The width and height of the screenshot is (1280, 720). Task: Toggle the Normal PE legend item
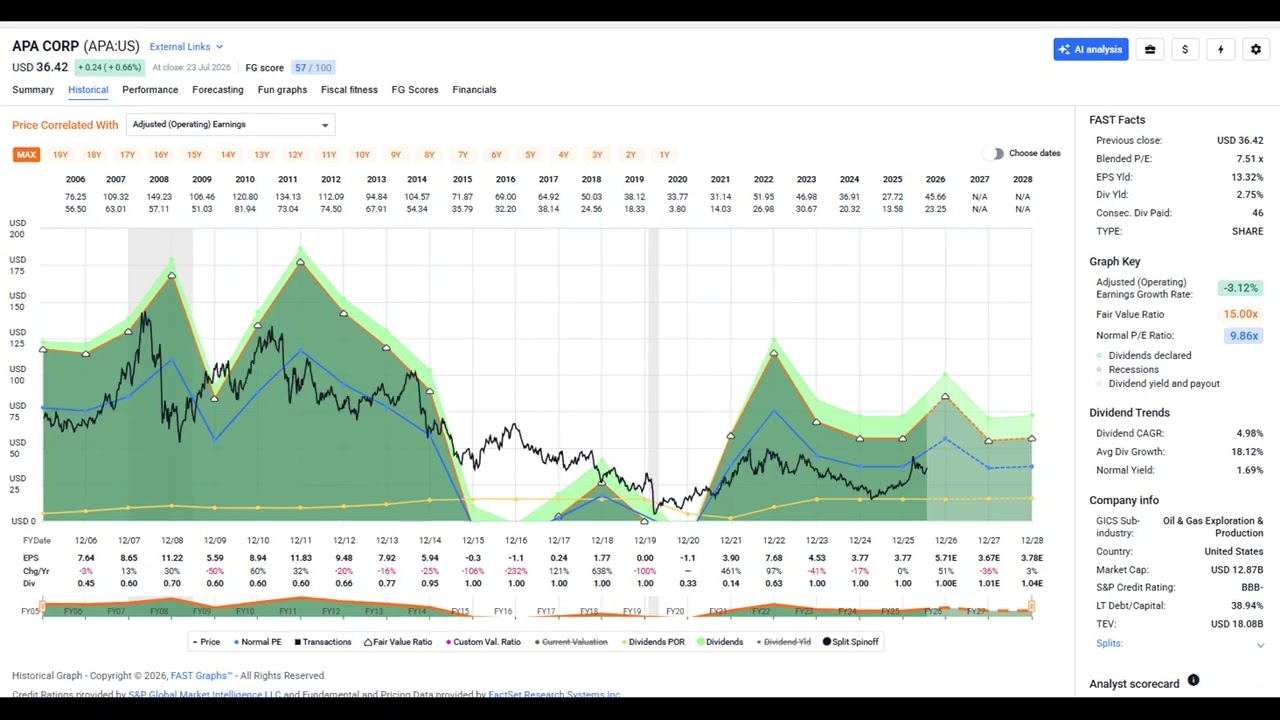pyautogui.click(x=257, y=642)
